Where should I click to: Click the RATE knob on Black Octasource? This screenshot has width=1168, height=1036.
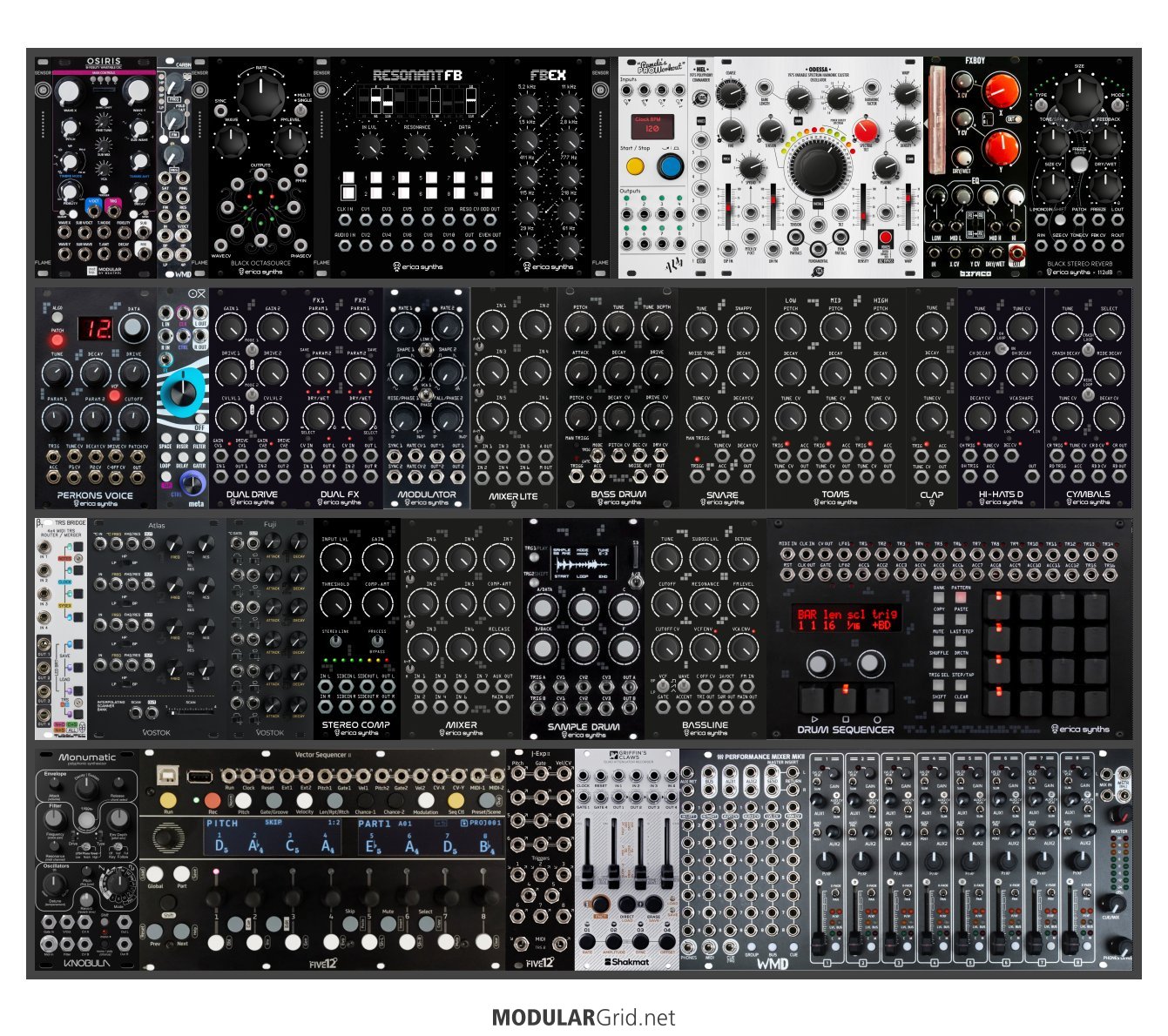[262, 96]
